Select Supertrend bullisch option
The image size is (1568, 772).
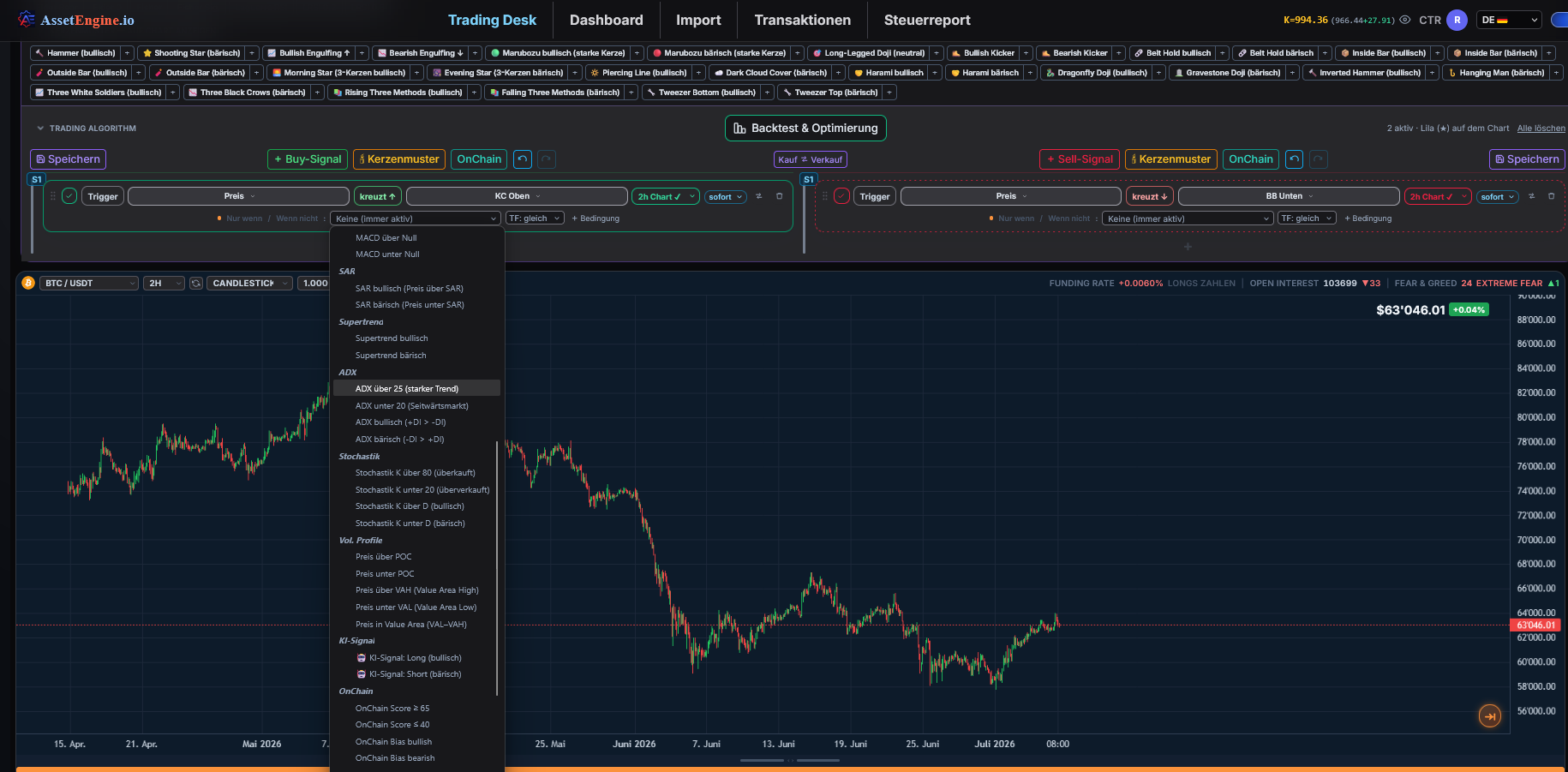pos(416,338)
